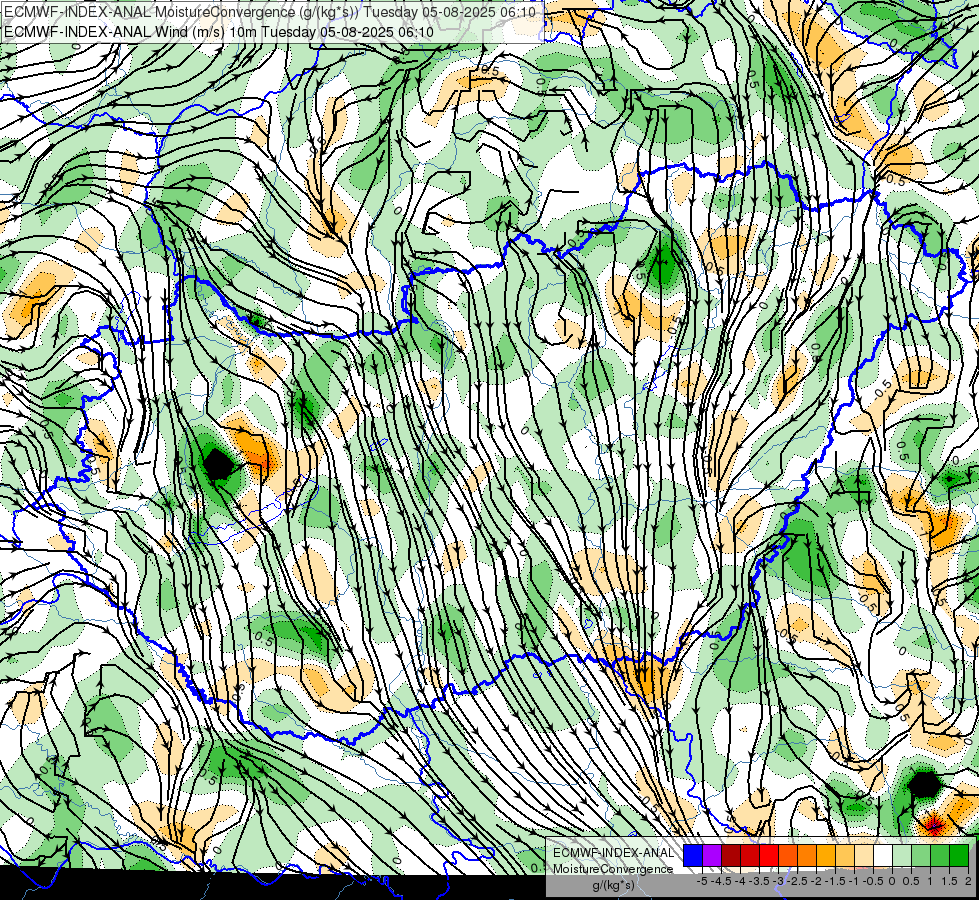Click the MoistureConvergence title line at top
The image size is (979, 900).
point(270,12)
